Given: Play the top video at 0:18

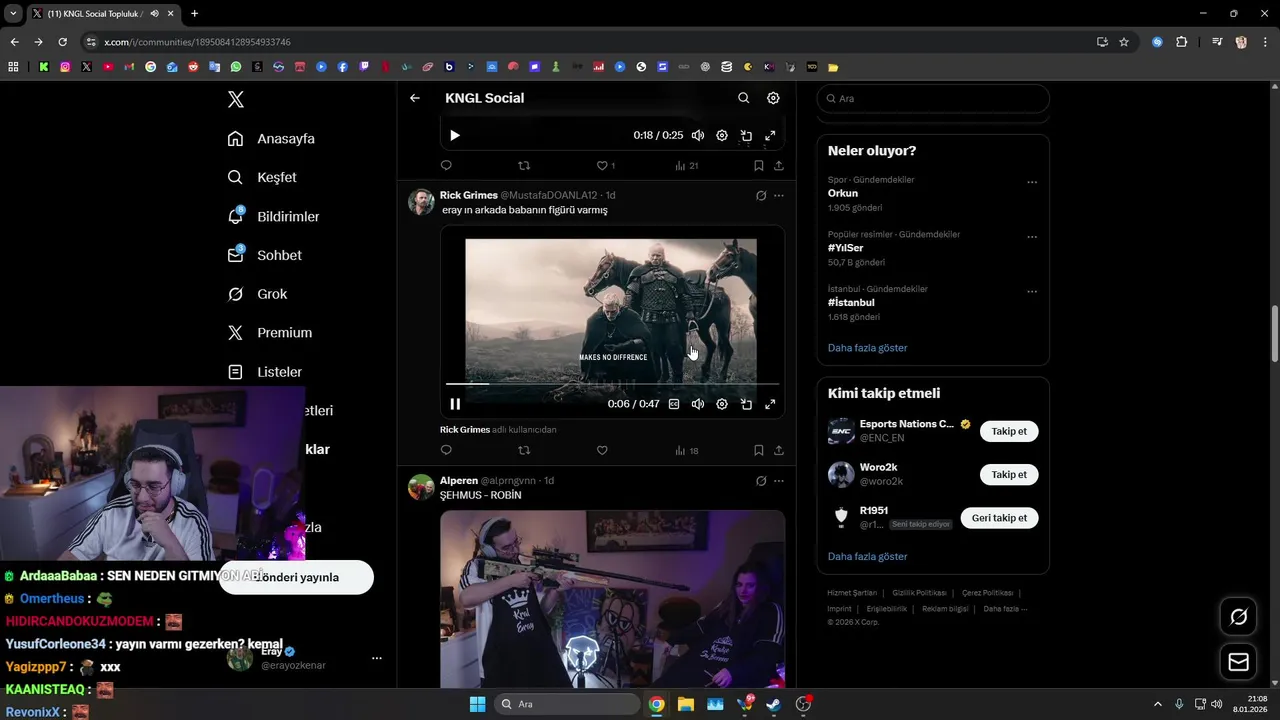Looking at the screenshot, I should pos(455,135).
